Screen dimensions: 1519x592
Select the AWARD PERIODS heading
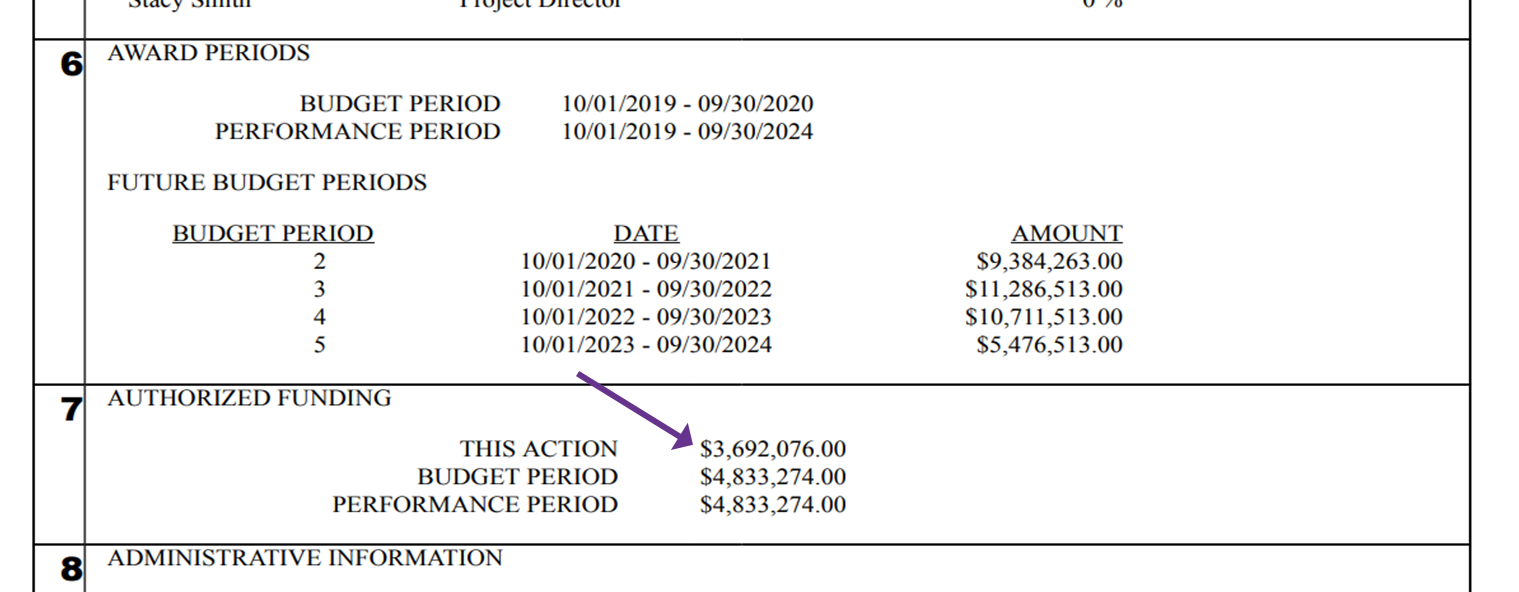click(208, 53)
